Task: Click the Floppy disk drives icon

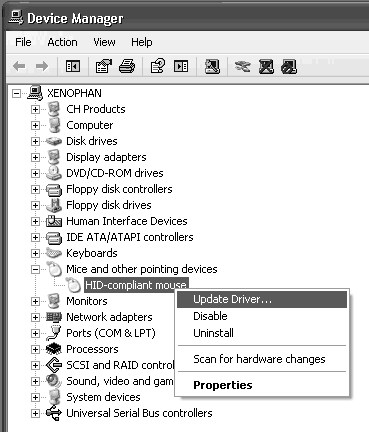Action: tap(54, 205)
